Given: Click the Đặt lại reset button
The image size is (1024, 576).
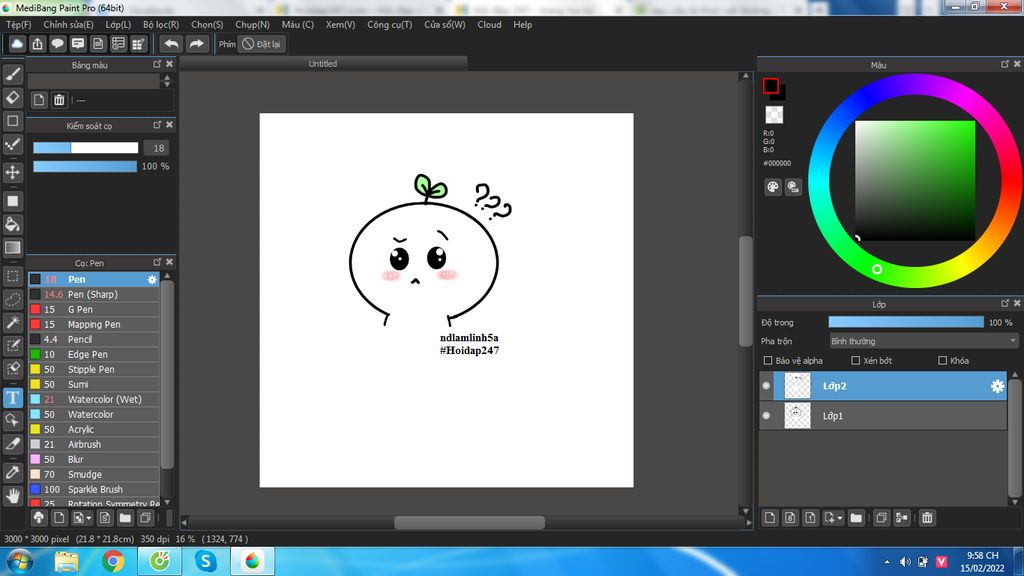Looking at the screenshot, I should pyautogui.click(x=261, y=44).
